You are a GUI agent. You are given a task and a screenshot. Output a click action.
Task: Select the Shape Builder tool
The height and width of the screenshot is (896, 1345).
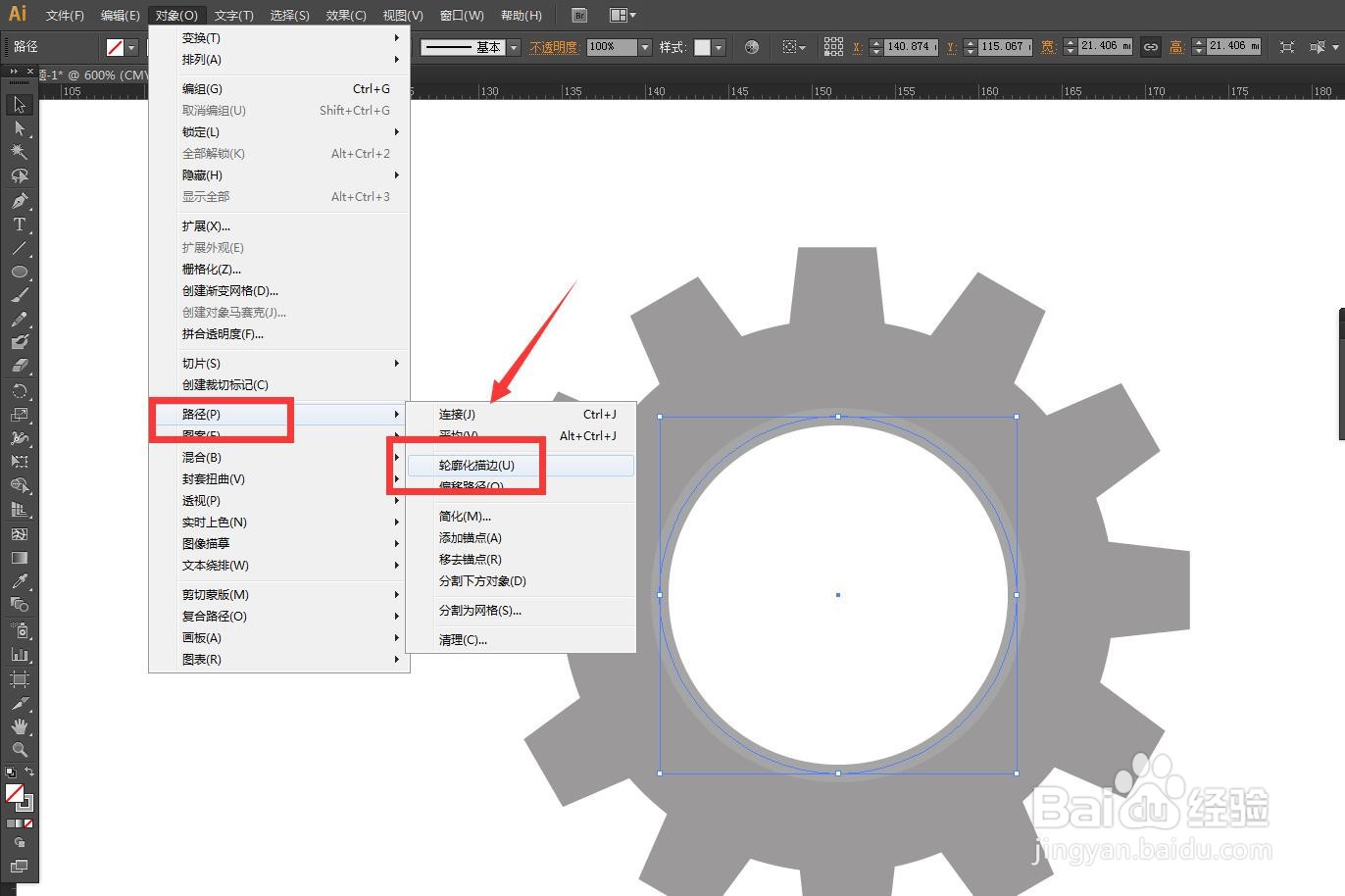[19, 486]
